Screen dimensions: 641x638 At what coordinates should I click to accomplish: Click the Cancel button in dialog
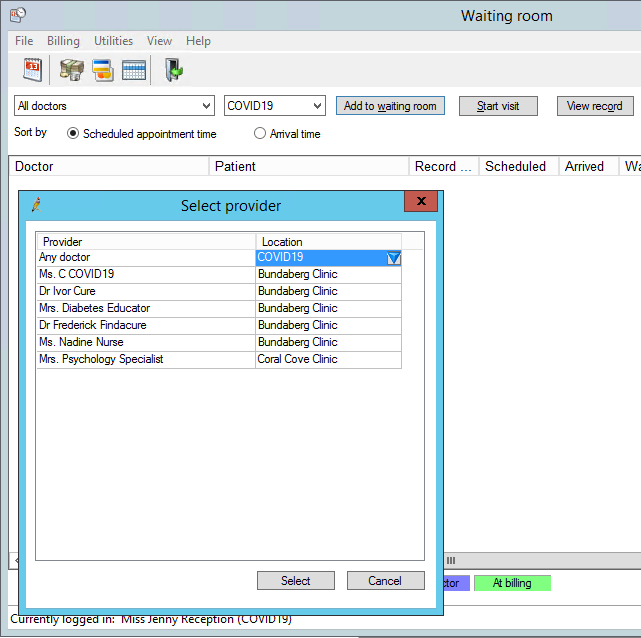[385, 581]
